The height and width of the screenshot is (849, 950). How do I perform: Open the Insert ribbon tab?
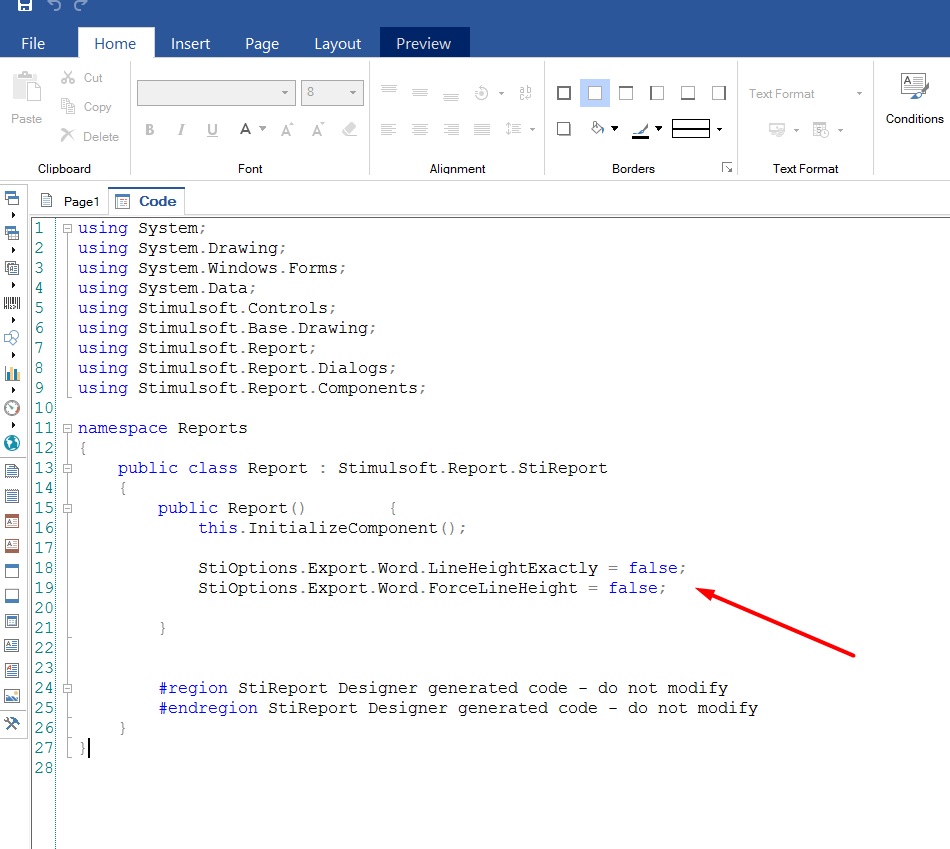190,44
